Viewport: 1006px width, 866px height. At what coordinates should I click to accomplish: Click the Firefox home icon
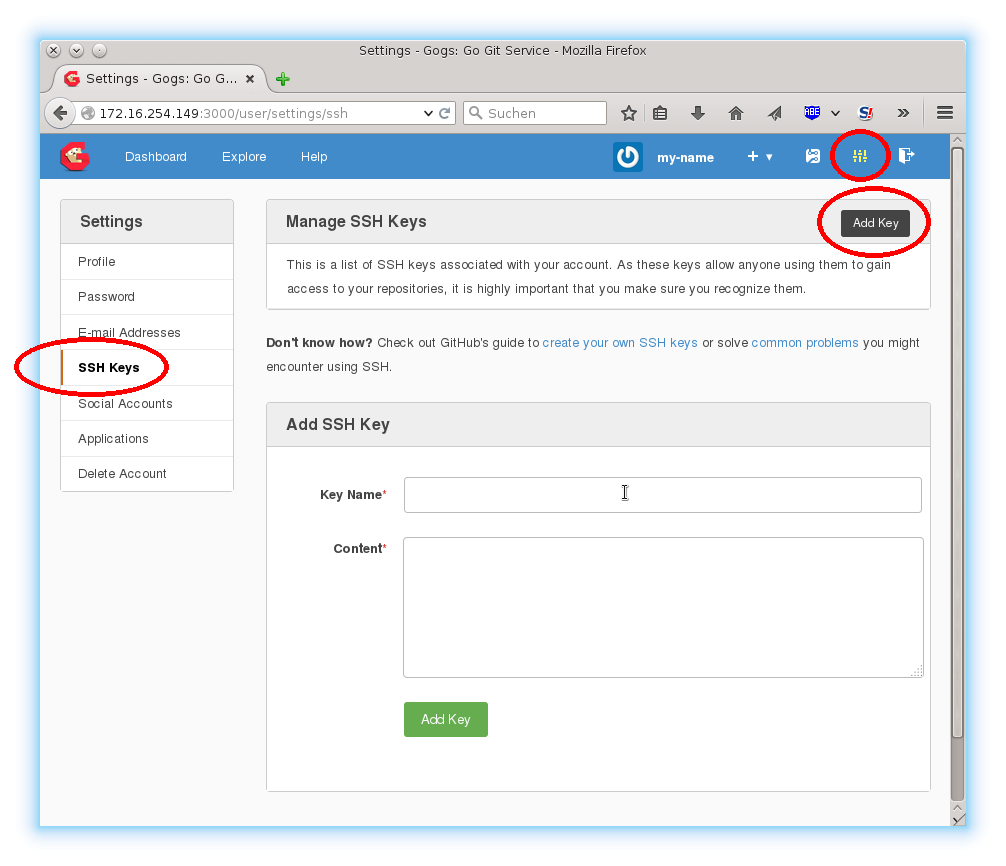click(x=736, y=112)
